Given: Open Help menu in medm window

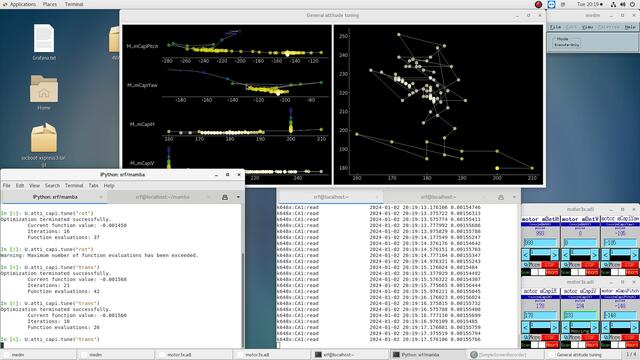Looking at the screenshot, I should point(630,27).
